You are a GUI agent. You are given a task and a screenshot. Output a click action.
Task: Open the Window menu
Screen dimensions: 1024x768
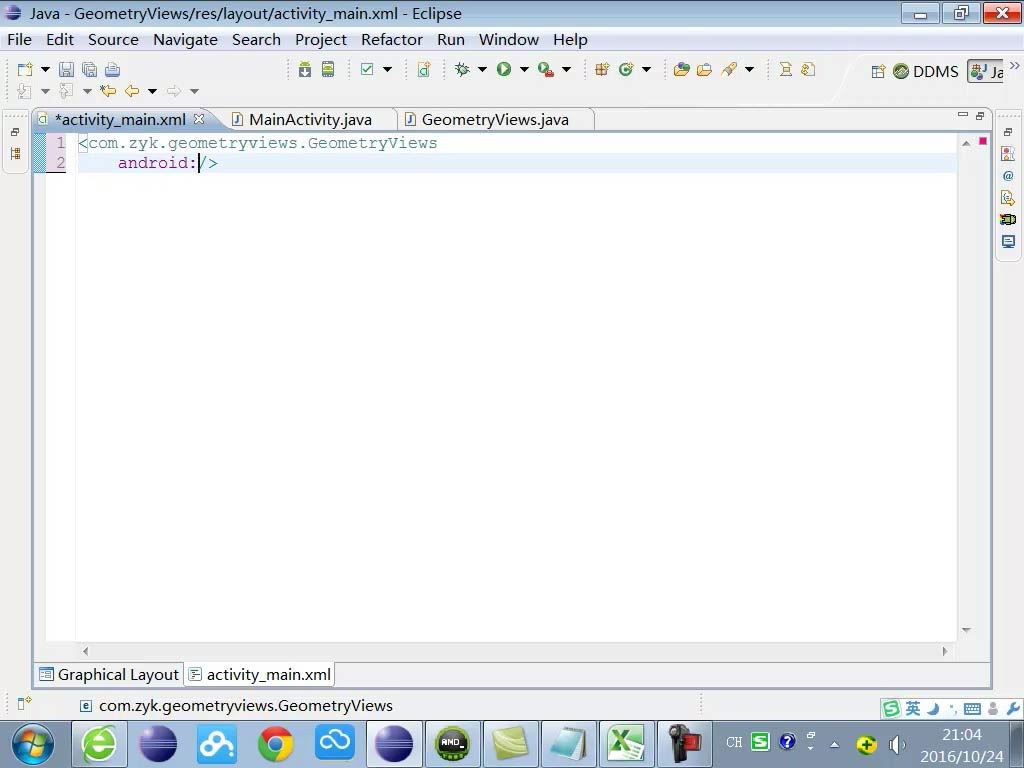[x=509, y=40]
